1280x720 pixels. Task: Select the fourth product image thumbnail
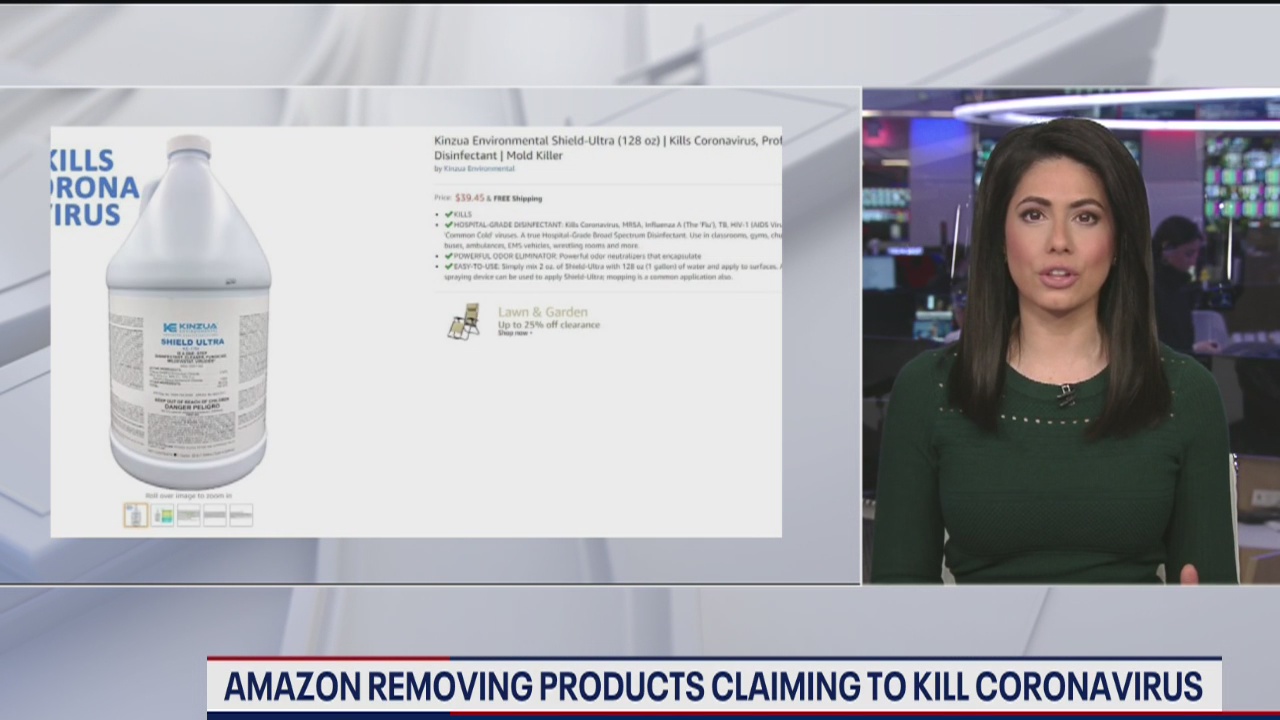click(x=216, y=514)
